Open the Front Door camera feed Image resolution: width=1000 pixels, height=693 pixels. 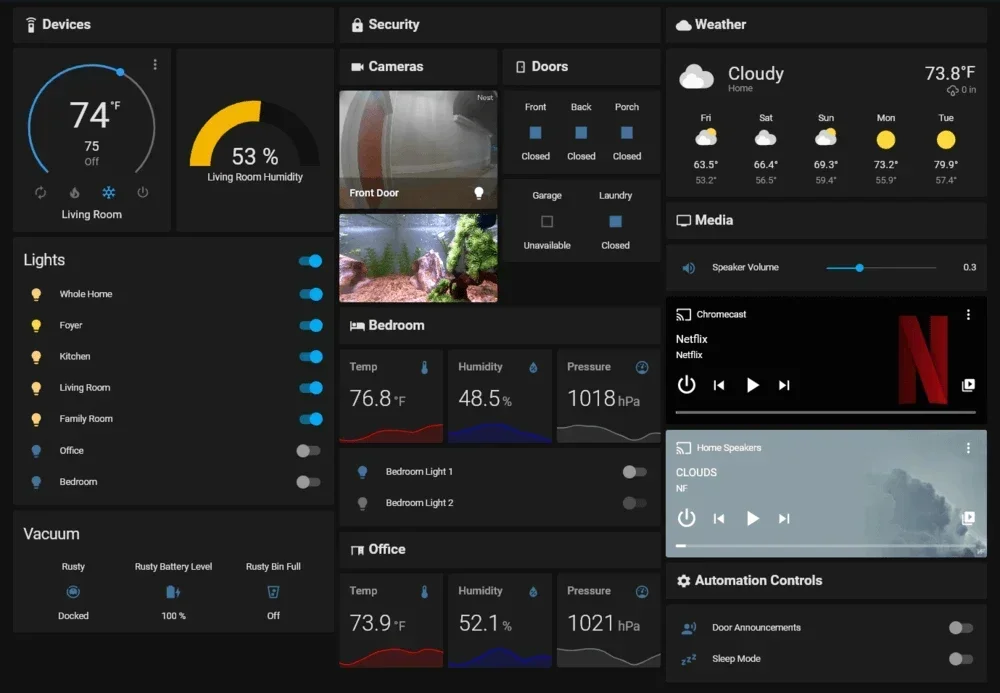[418, 148]
